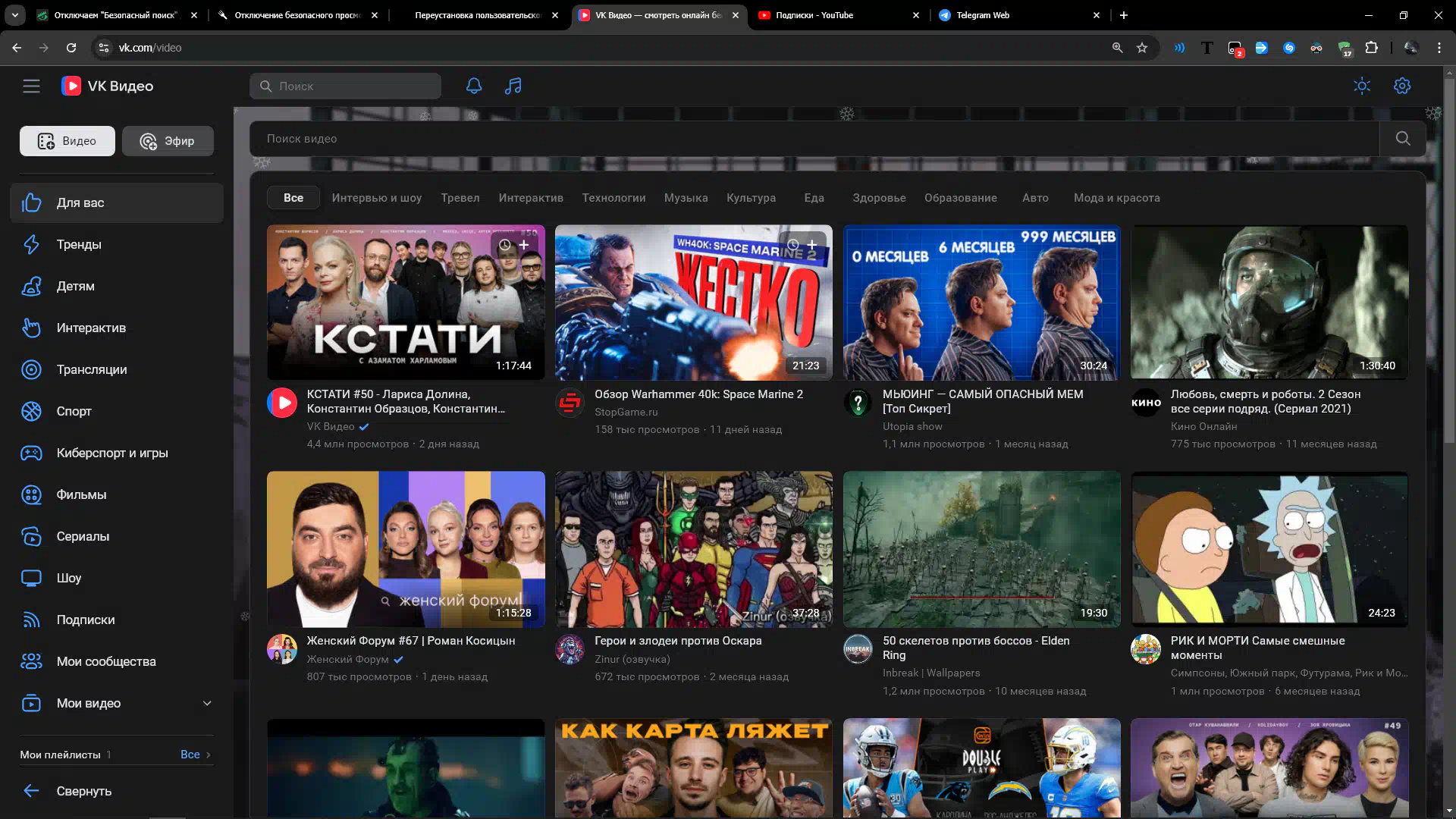The image size is (1456, 819).
Task: Select the Еда category tab
Action: point(814,198)
